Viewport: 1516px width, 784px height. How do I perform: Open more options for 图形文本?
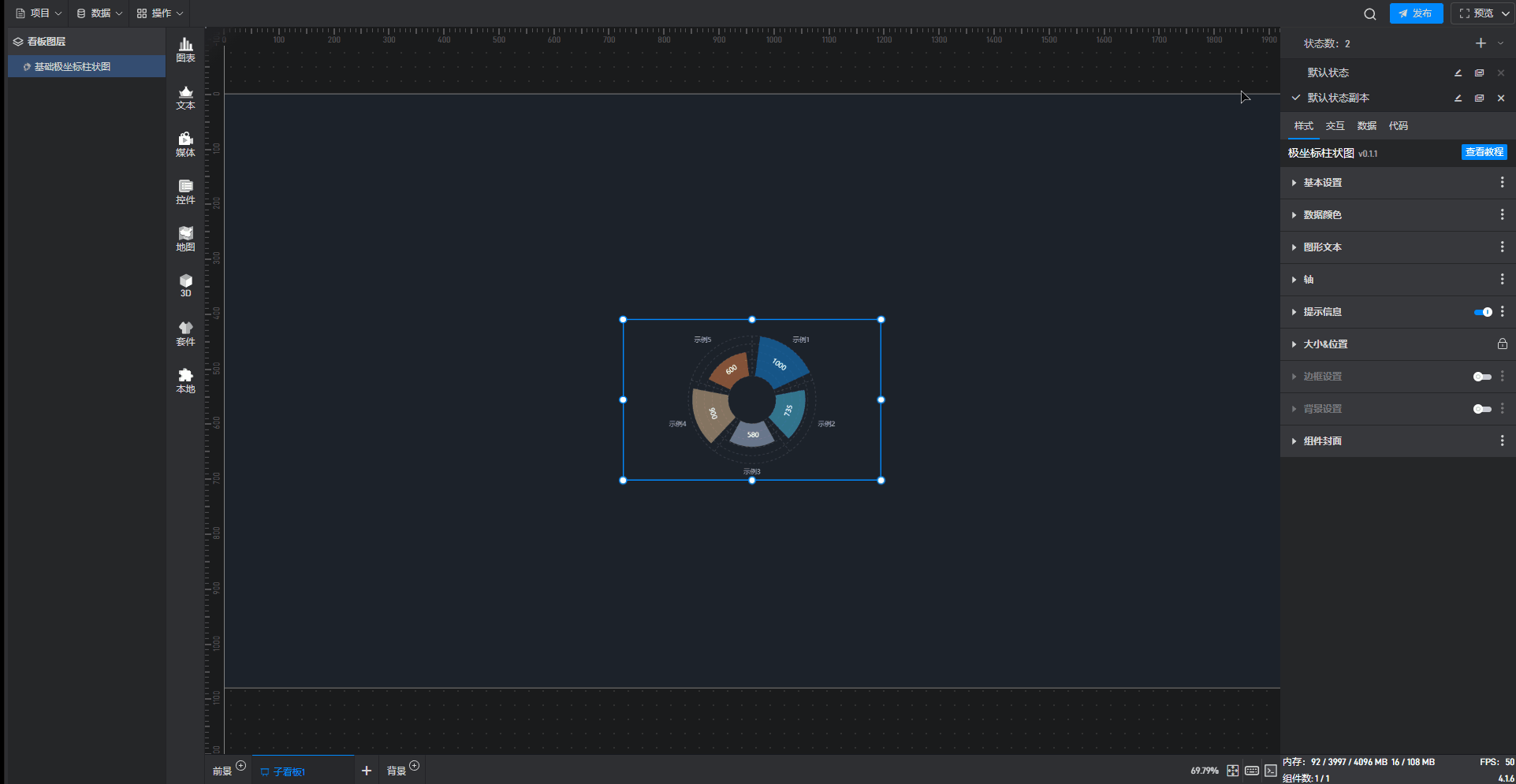coord(1502,247)
